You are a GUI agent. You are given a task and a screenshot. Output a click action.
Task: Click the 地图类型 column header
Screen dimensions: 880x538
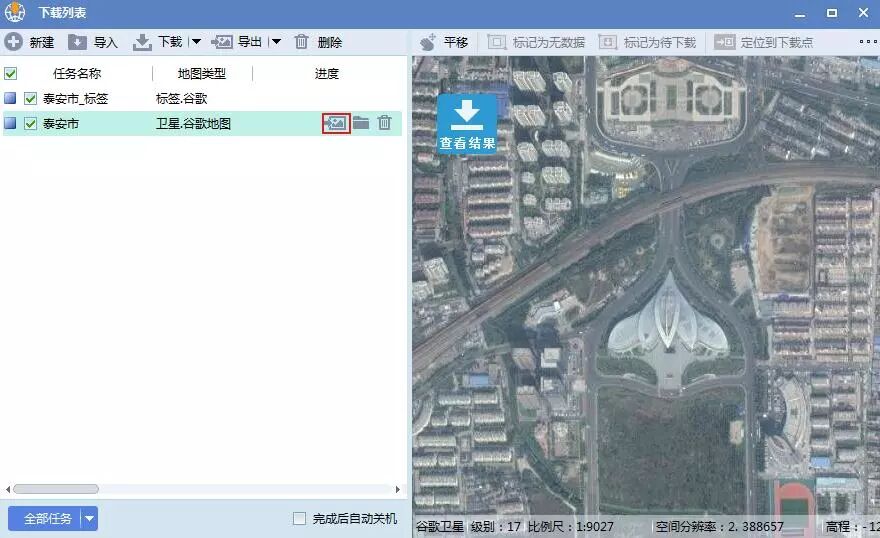tap(201, 73)
